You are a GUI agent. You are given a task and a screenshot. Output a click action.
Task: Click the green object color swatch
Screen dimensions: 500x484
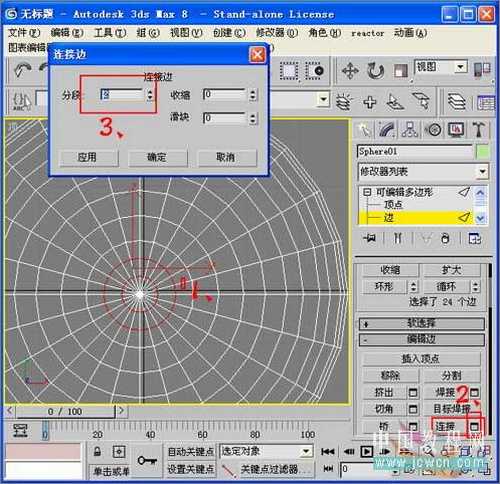pyautogui.click(x=483, y=152)
